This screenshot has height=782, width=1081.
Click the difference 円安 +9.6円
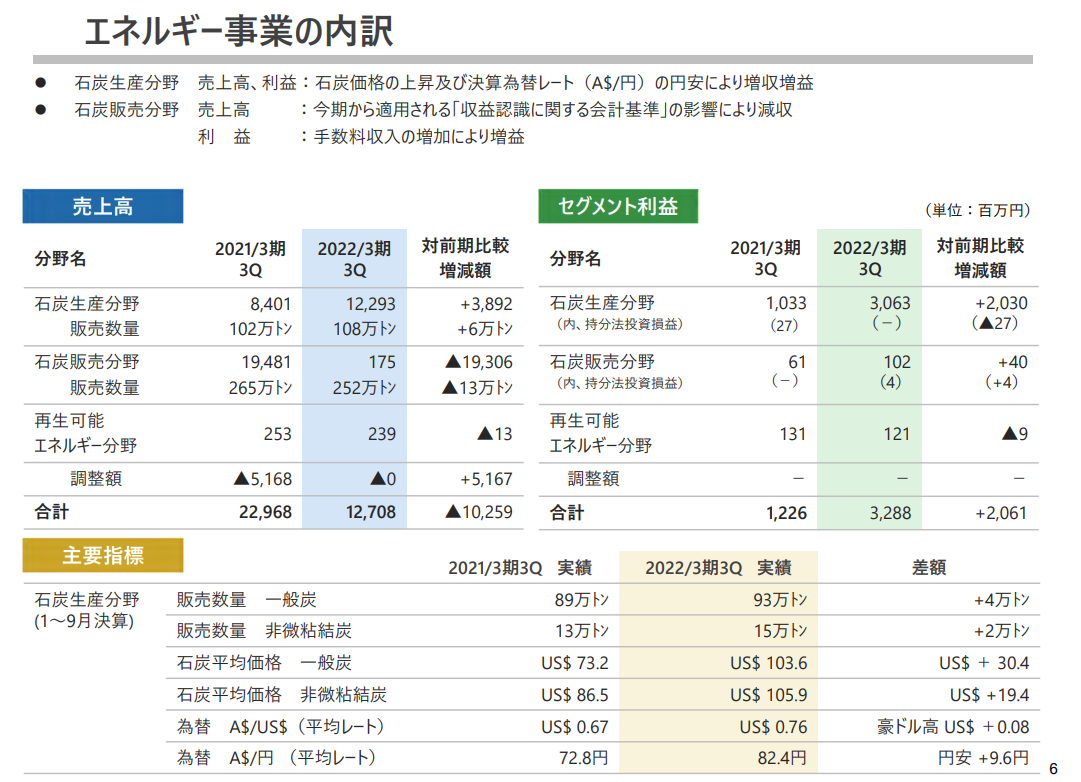click(x=983, y=758)
